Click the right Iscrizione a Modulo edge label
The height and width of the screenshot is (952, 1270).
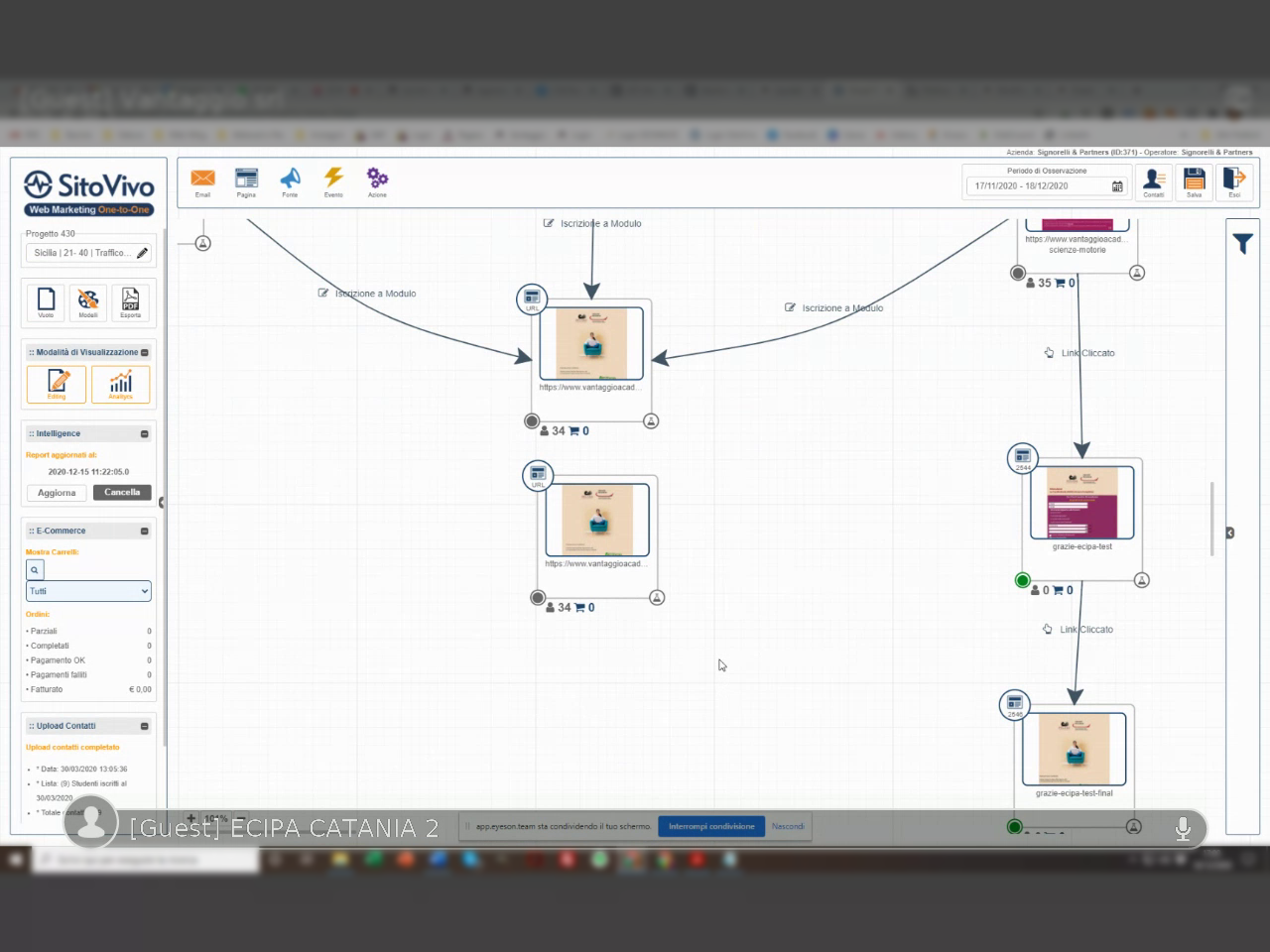pos(833,308)
